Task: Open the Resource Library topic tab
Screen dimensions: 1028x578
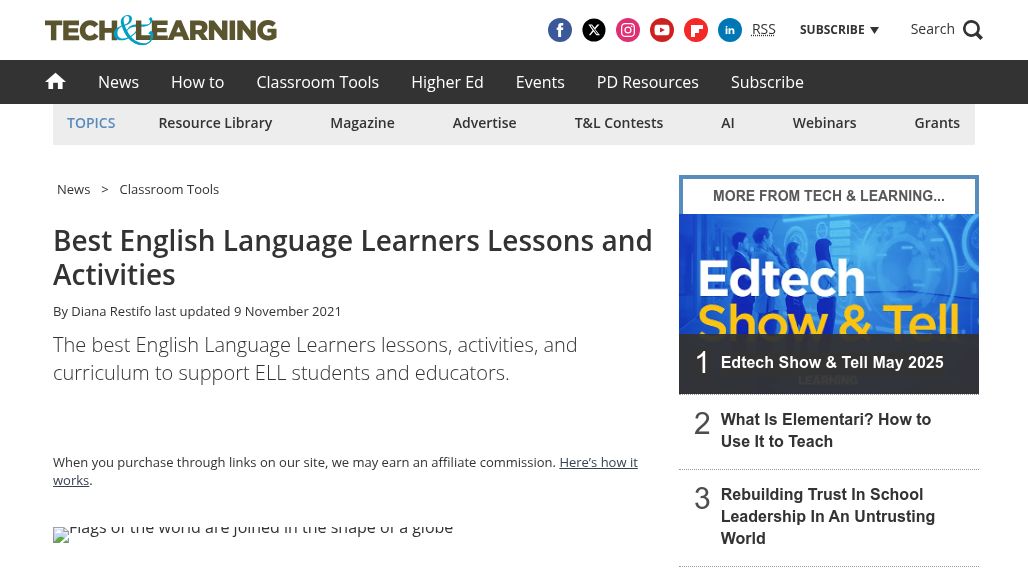Action: pos(215,123)
